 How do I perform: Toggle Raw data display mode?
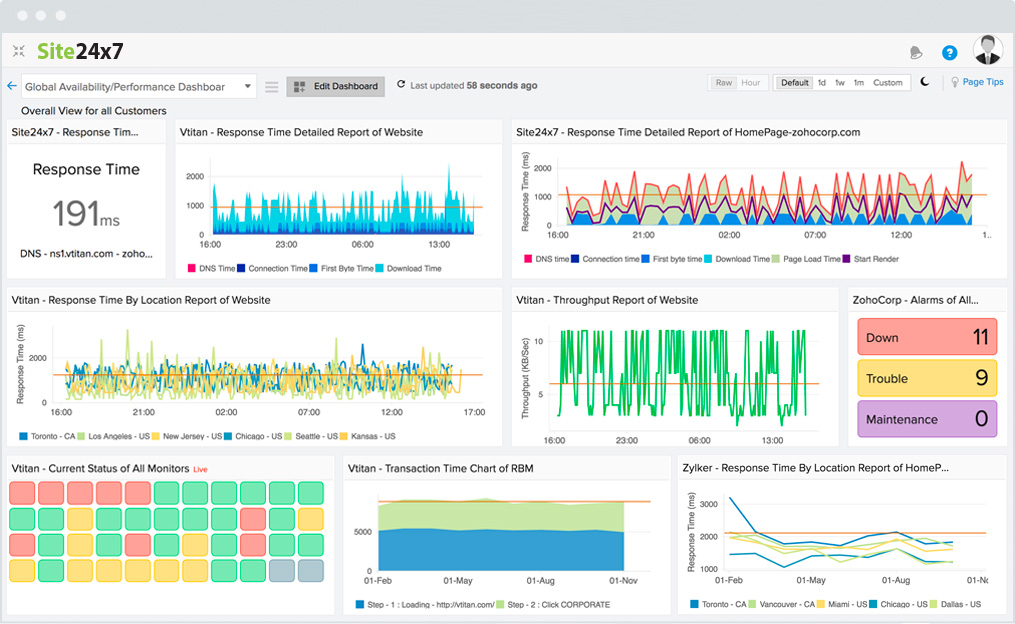pos(724,82)
